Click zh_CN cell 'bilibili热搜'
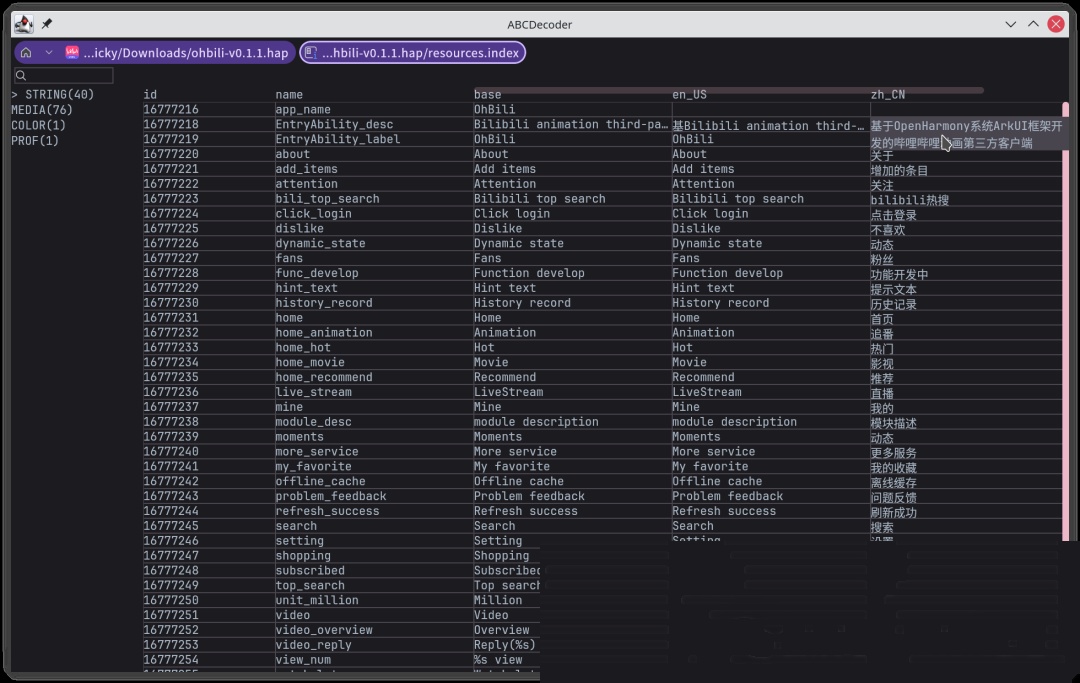This screenshot has height=683, width=1080. click(x=910, y=200)
